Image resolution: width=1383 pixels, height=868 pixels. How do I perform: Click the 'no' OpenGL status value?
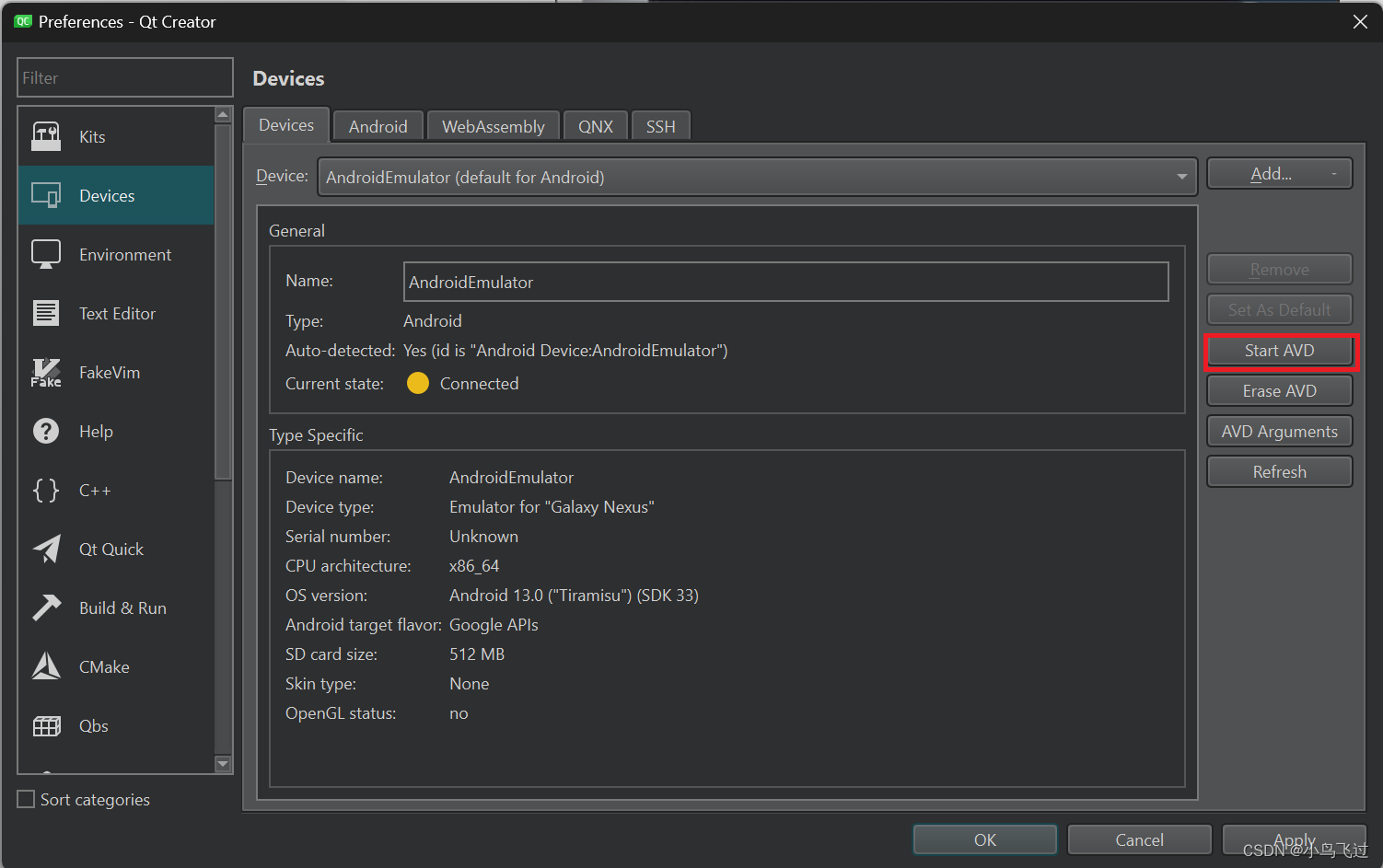(459, 712)
